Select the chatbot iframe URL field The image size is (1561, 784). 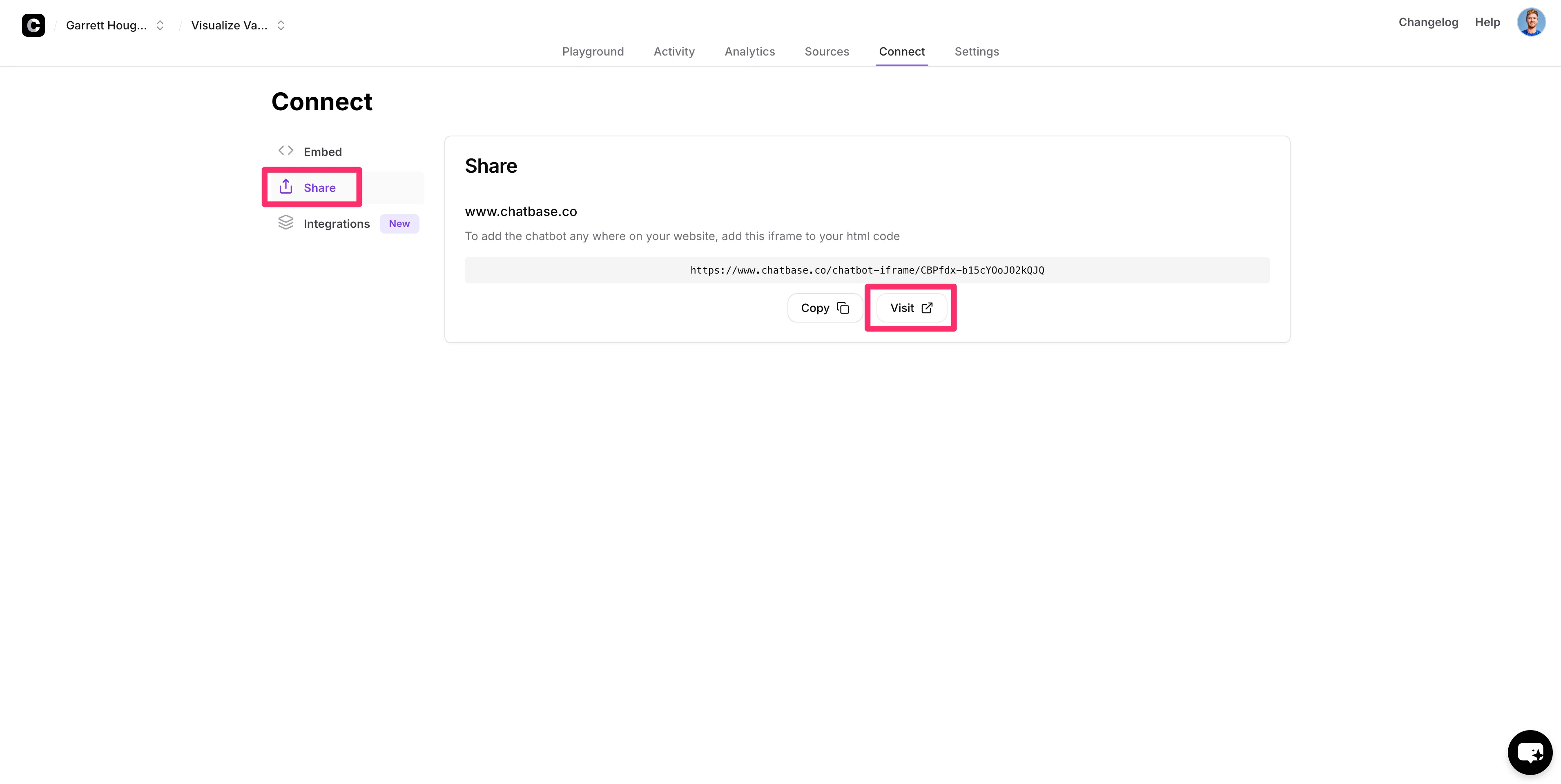[x=867, y=270]
